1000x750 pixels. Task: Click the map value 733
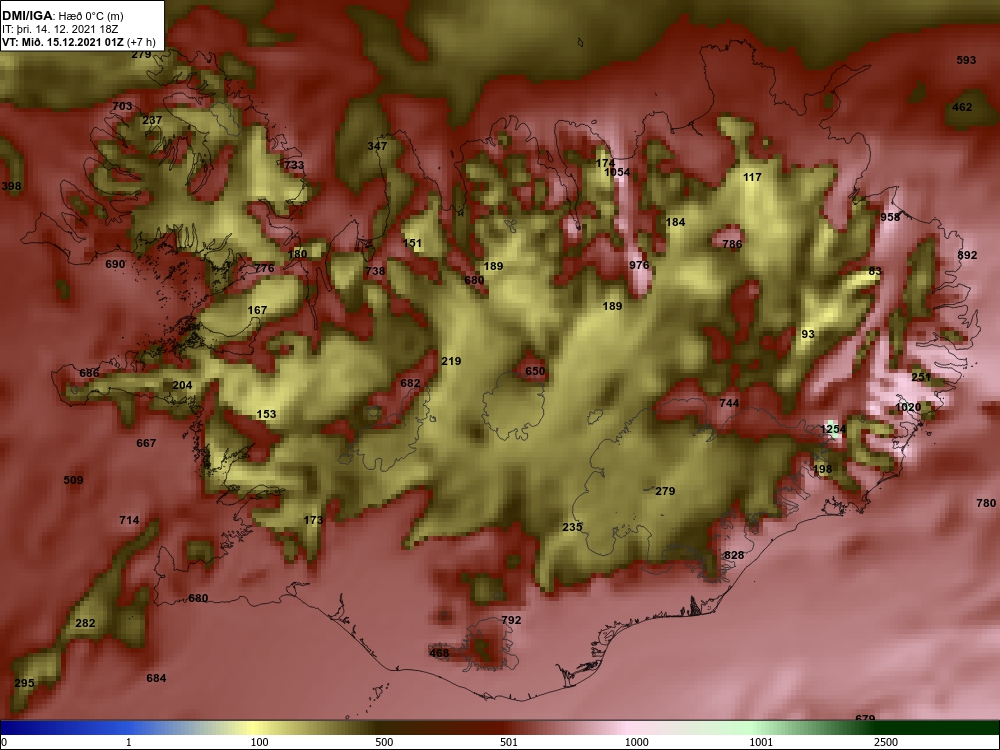click(x=294, y=165)
